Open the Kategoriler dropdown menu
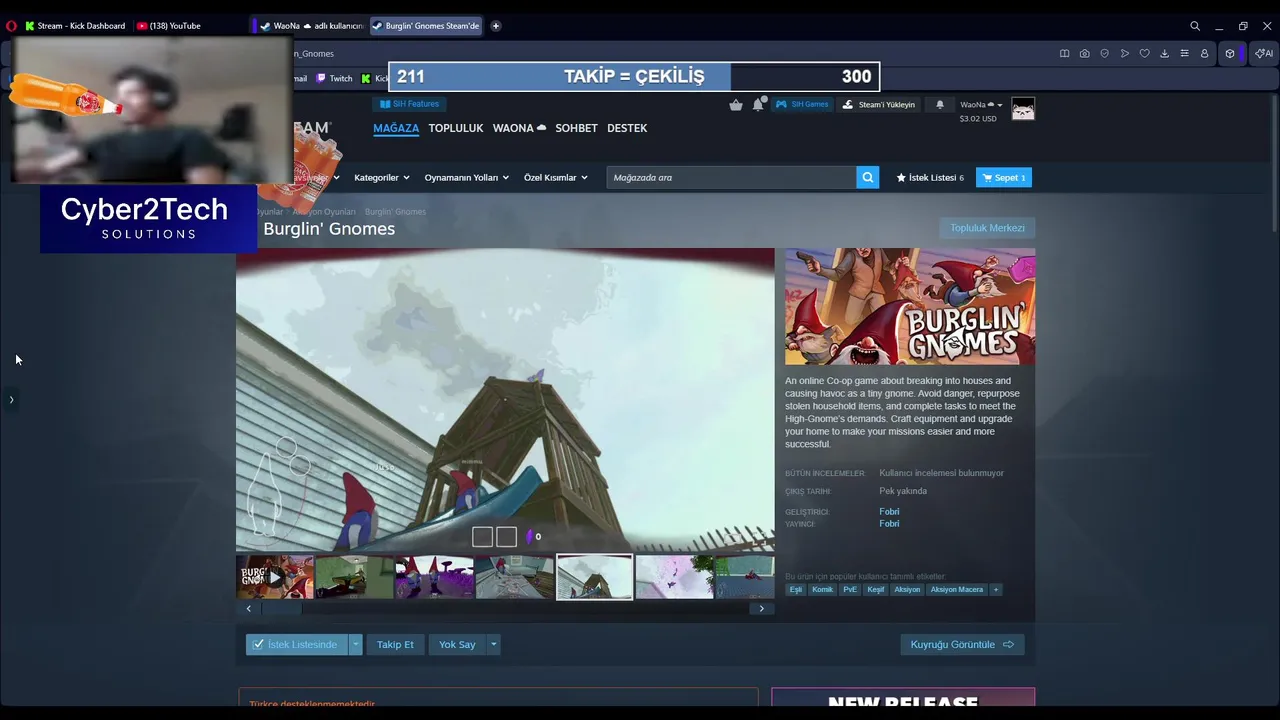1280x720 pixels. (381, 177)
